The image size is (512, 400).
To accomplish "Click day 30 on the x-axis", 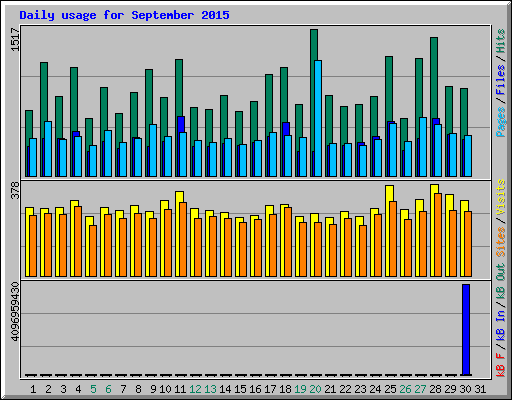I will (465, 389).
